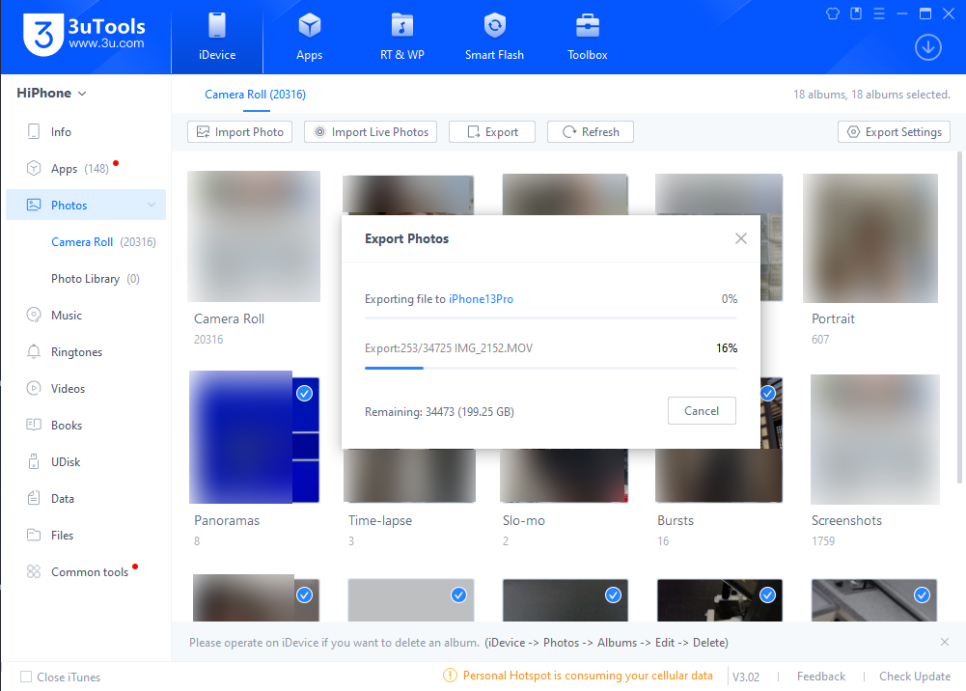Click Check Update in status bar
The width and height of the screenshot is (966, 691).
(915, 676)
